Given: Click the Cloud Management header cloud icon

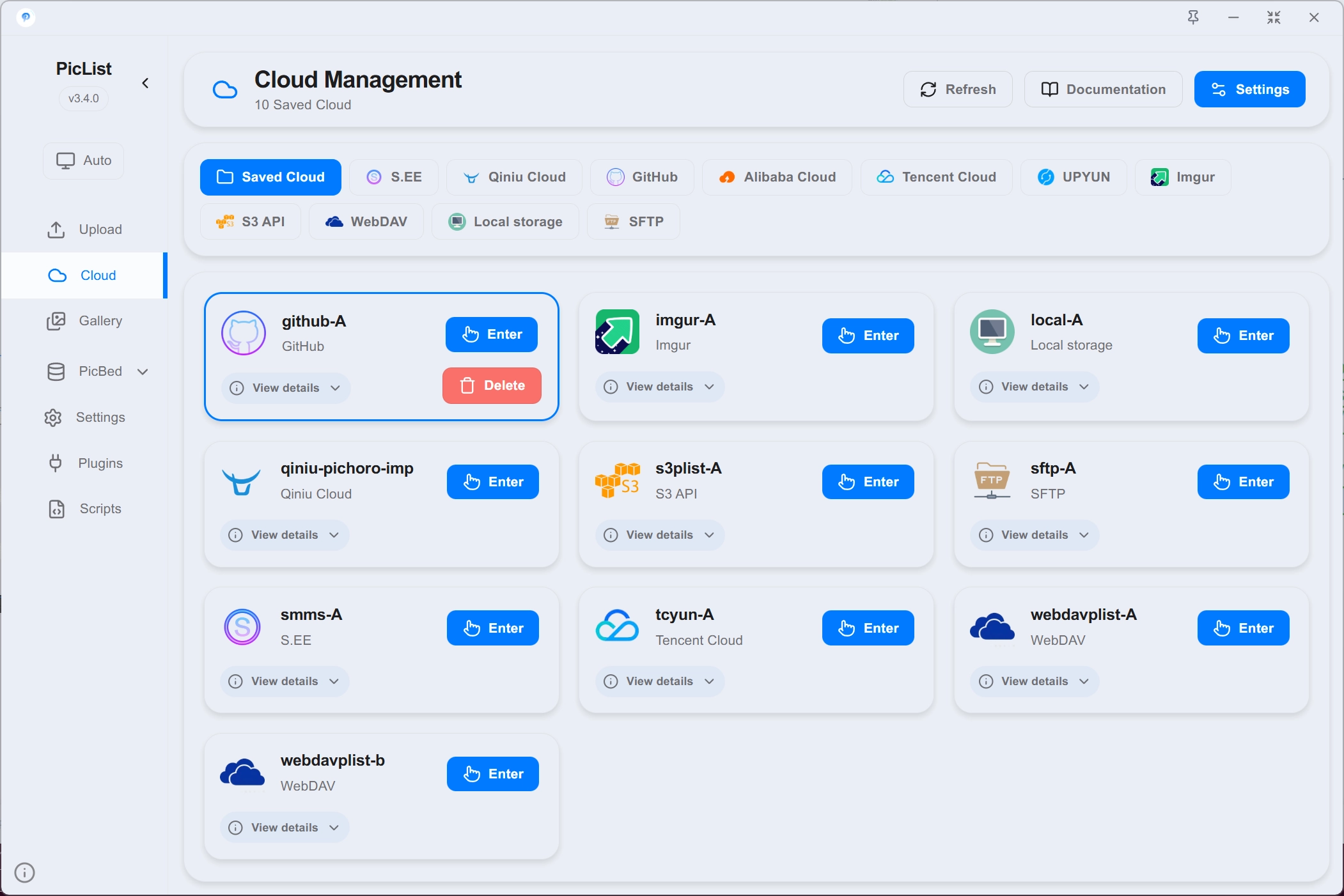Looking at the screenshot, I should click(x=224, y=89).
